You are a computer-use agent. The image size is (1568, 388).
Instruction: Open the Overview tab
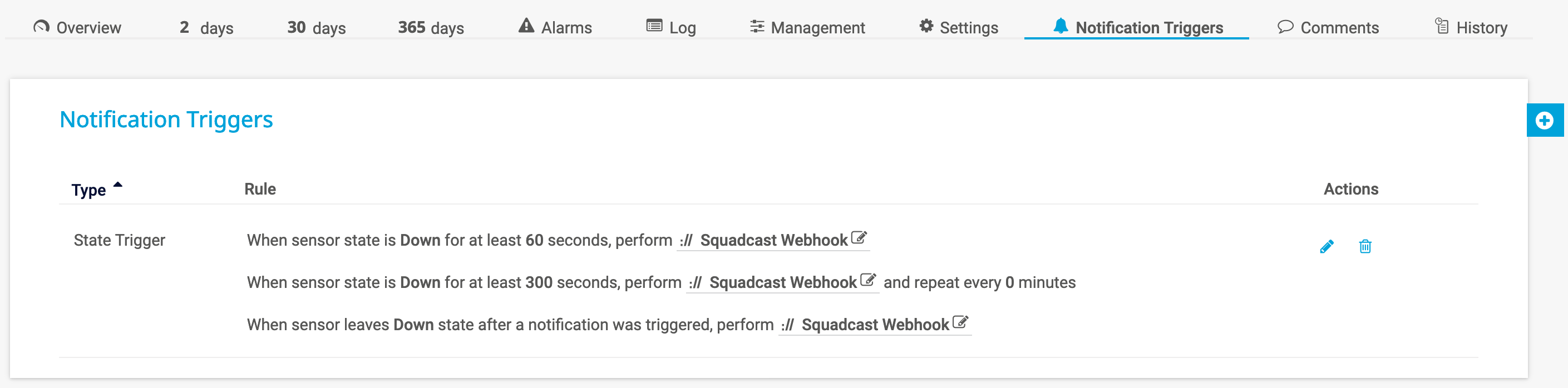77,27
